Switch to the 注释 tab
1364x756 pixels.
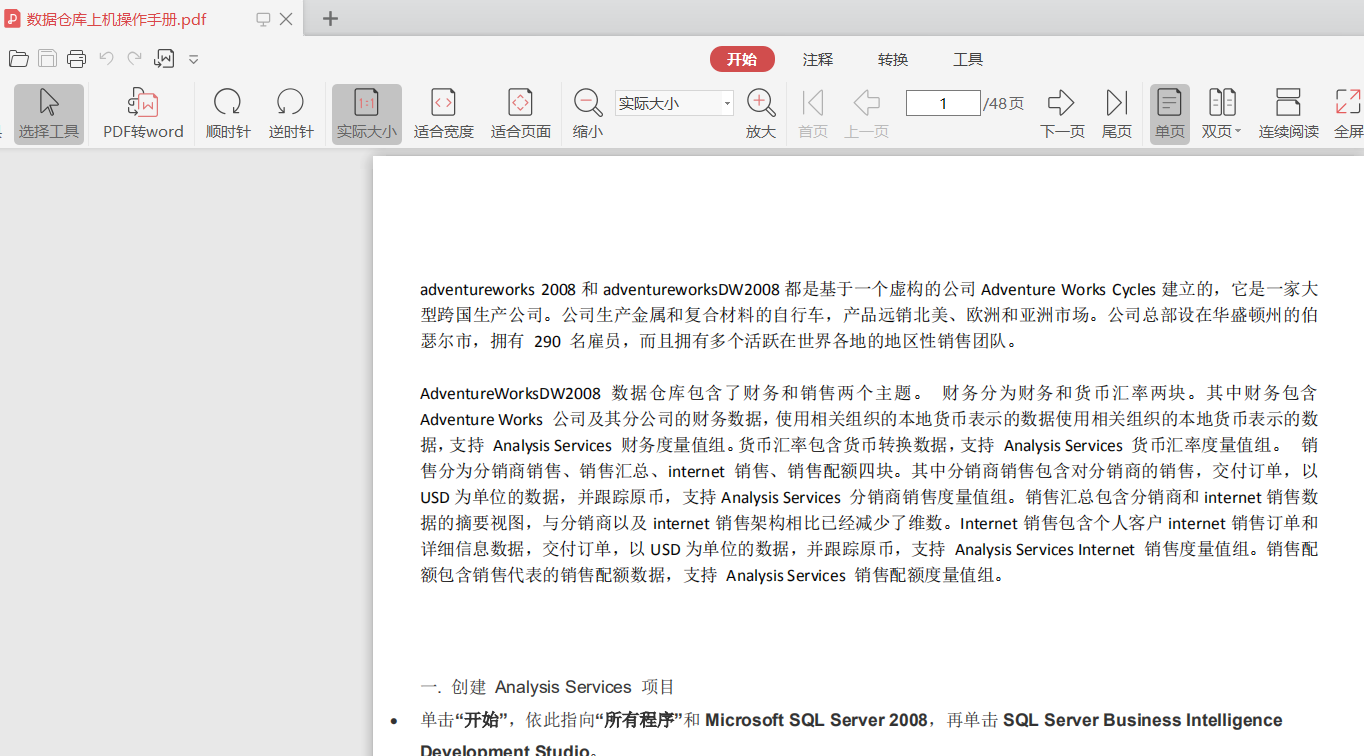[x=817, y=60]
